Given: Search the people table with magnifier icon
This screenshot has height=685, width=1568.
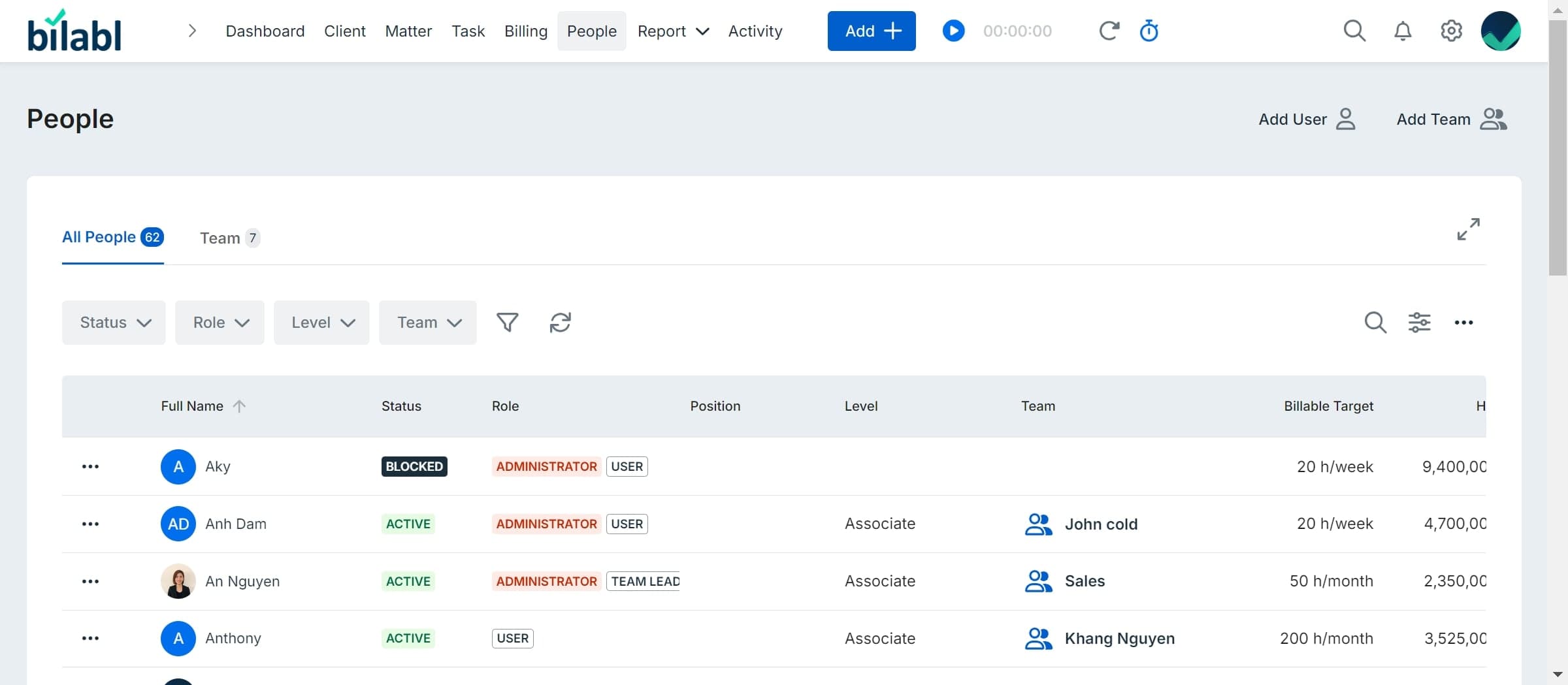Looking at the screenshot, I should (1375, 322).
